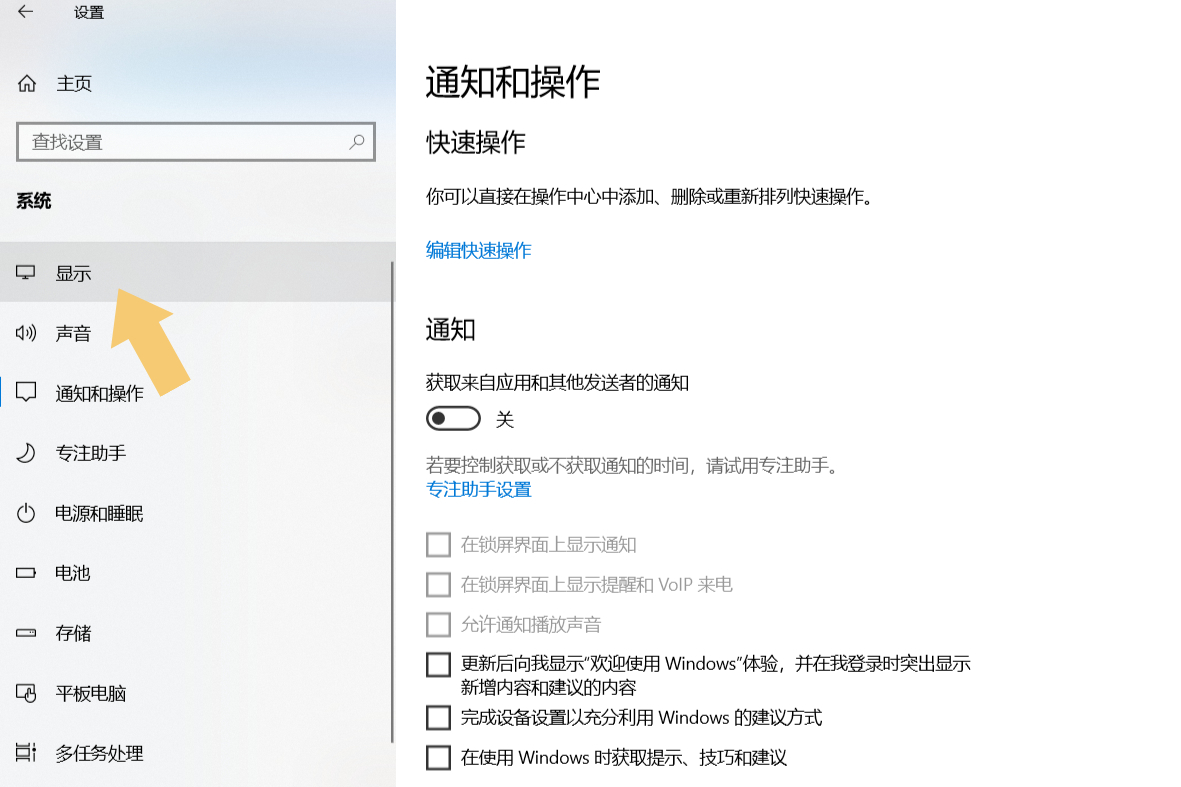This screenshot has height=787, width=1181.
Task: Click the 声音 speaker icon
Action: click(x=24, y=333)
